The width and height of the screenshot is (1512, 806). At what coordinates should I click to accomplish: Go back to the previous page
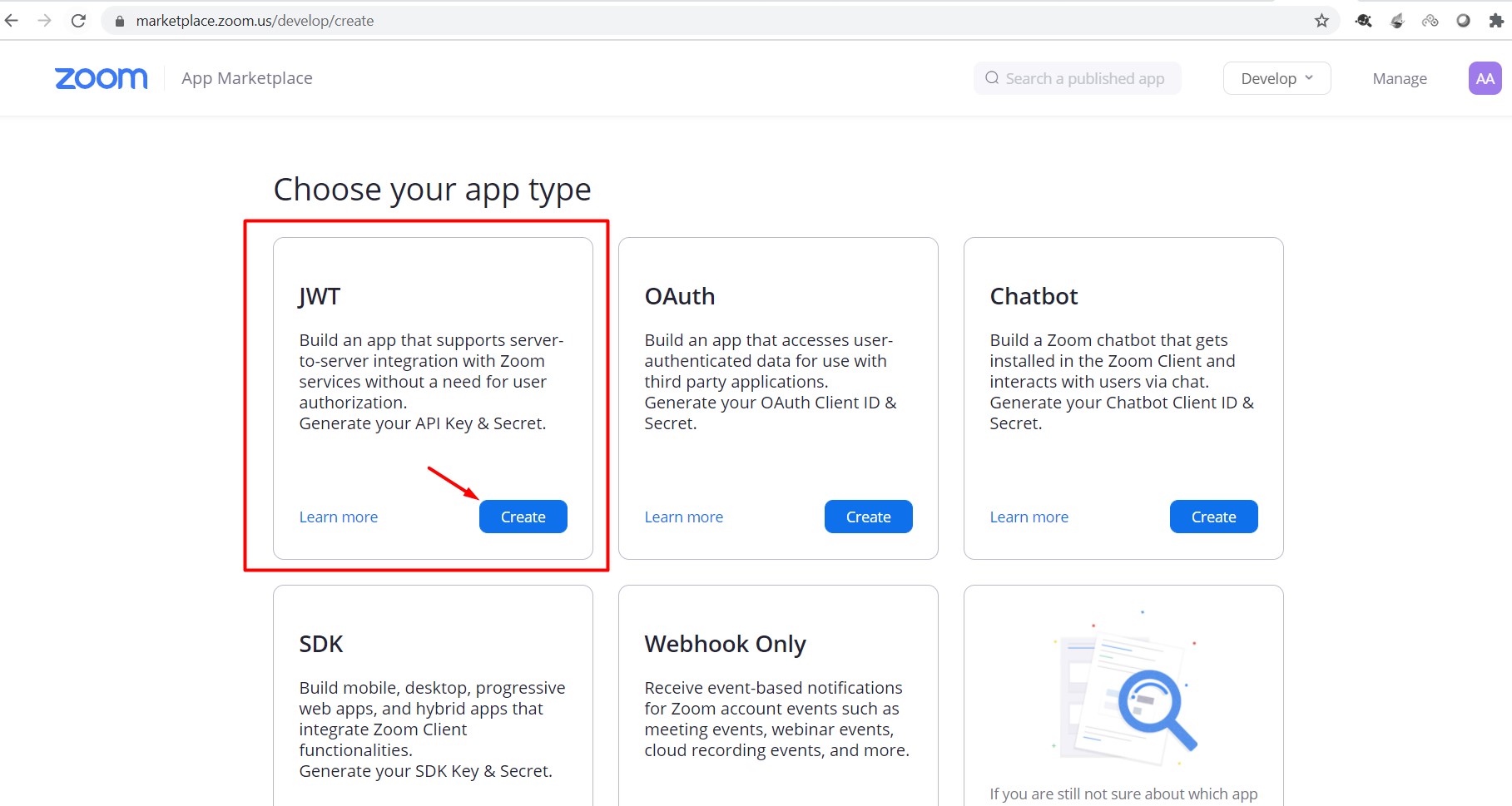(12, 21)
